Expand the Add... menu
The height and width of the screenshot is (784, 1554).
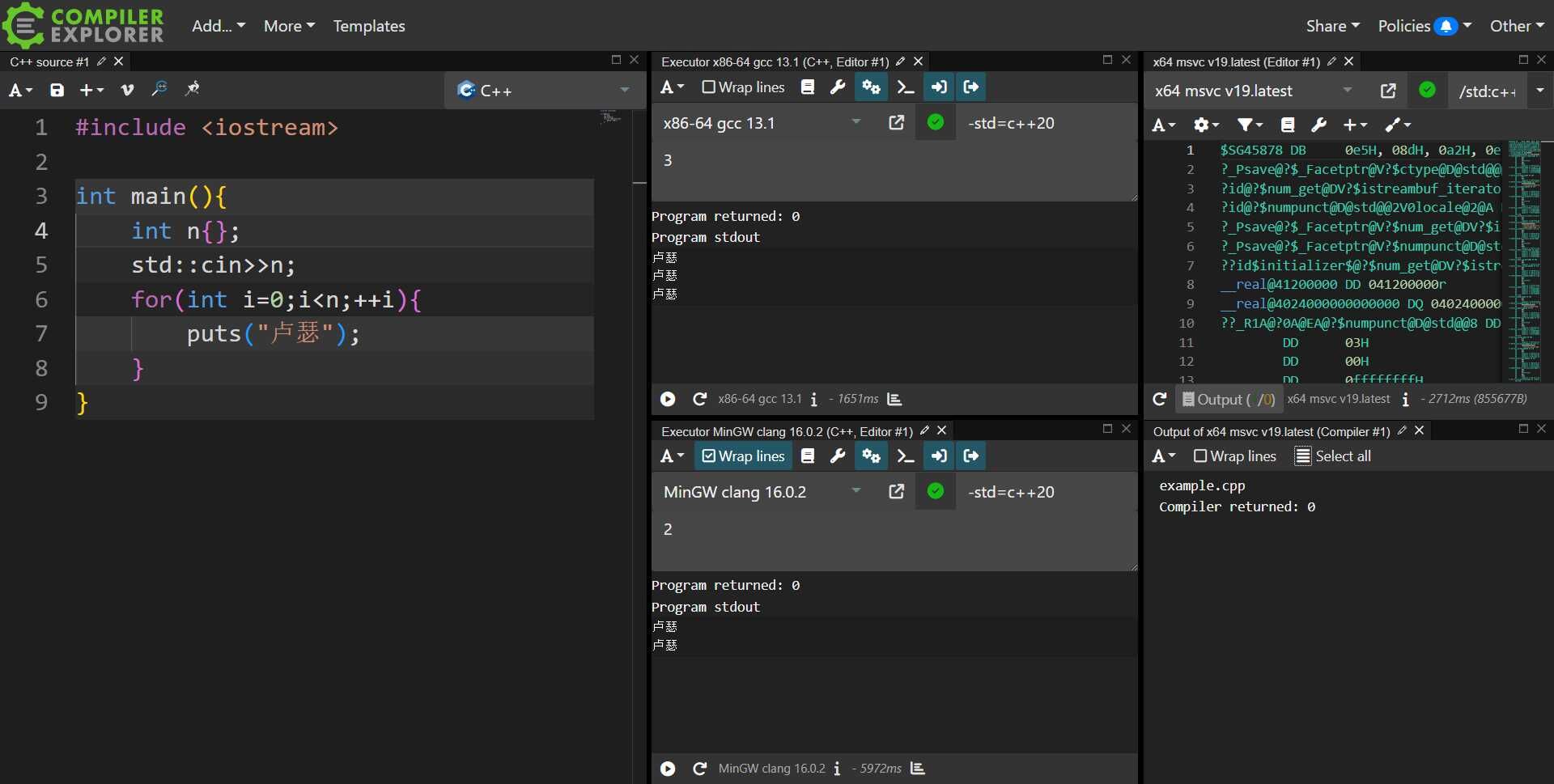click(x=219, y=26)
